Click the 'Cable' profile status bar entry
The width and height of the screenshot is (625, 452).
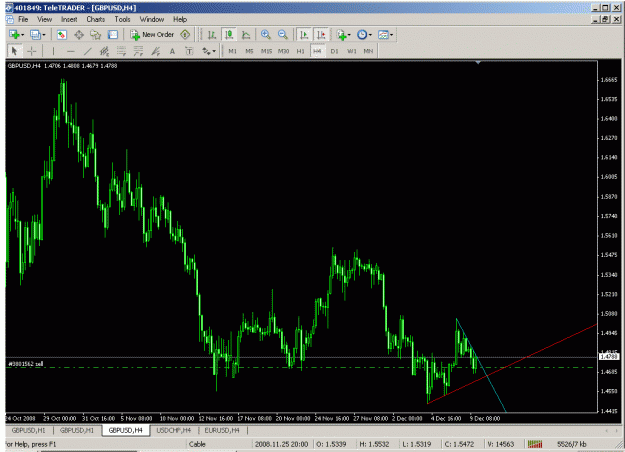pos(197,444)
